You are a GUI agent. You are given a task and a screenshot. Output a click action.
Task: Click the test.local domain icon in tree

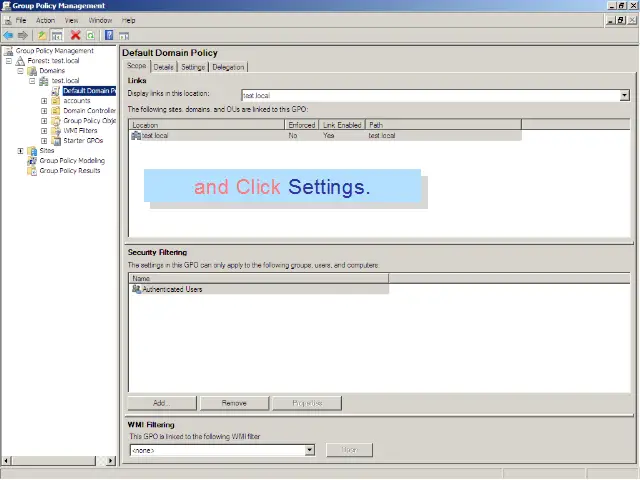(x=44, y=81)
